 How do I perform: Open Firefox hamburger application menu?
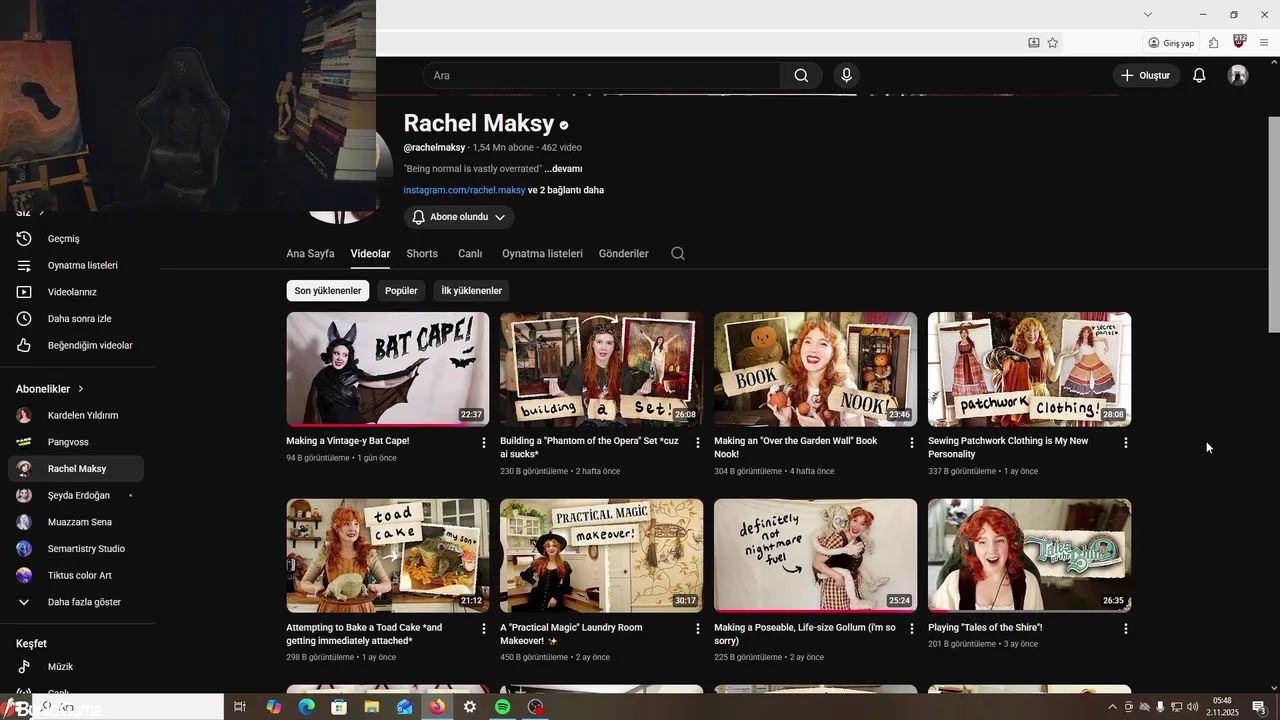point(1264,43)
